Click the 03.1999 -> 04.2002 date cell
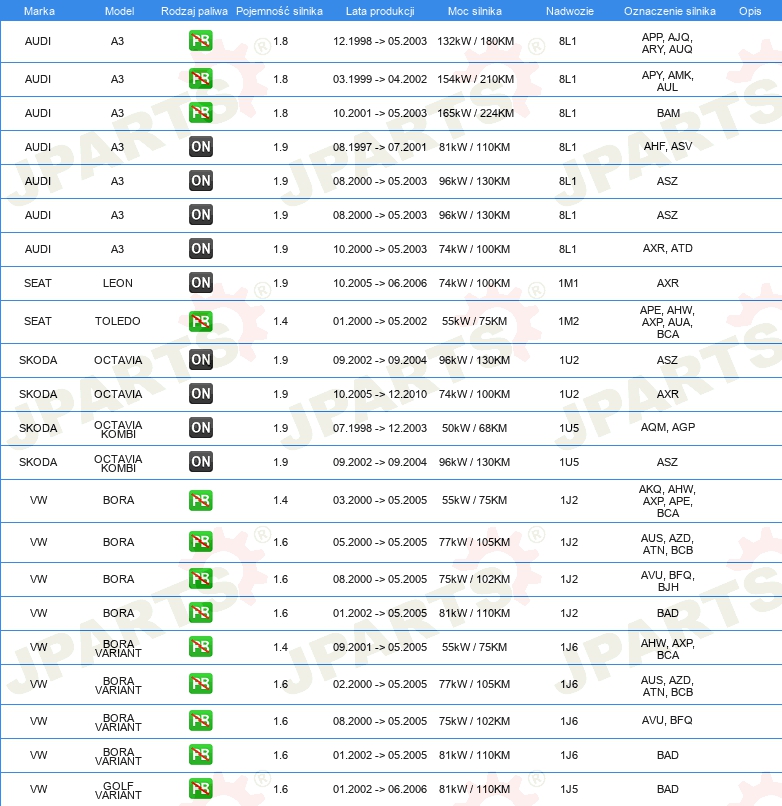 379,79
